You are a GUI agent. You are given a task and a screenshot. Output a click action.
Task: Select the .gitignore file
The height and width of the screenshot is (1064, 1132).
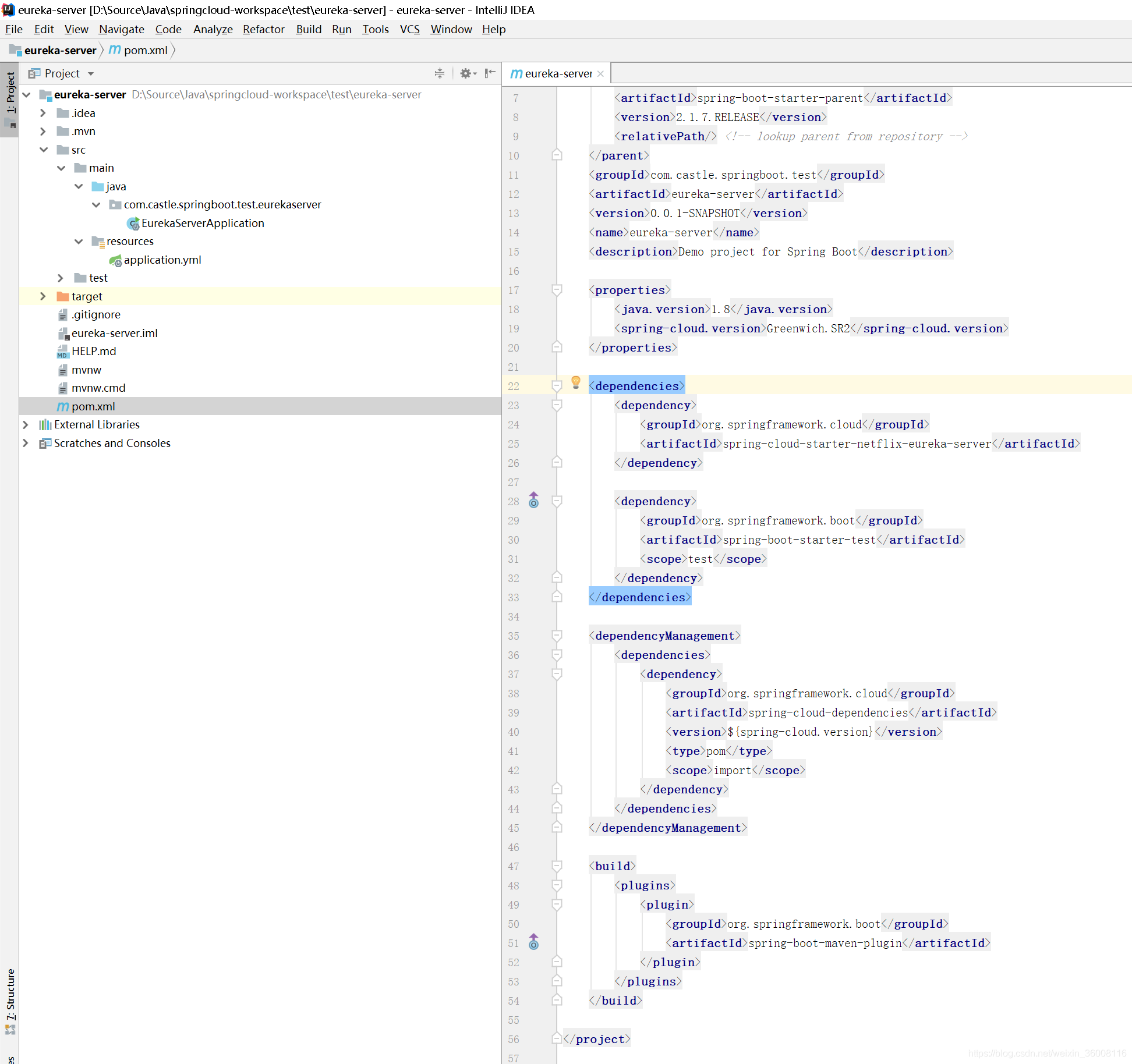[x=95, y=315]
